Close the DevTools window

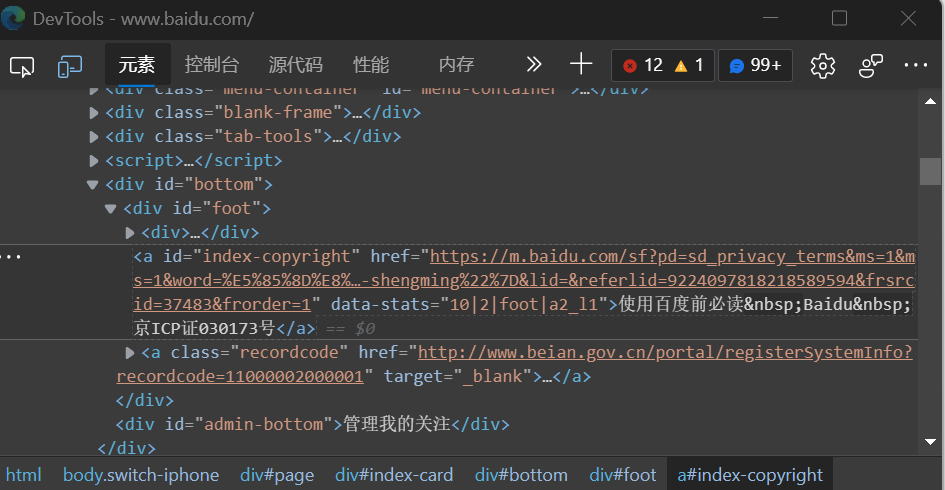pyautogui.click(x=908, y=18)
